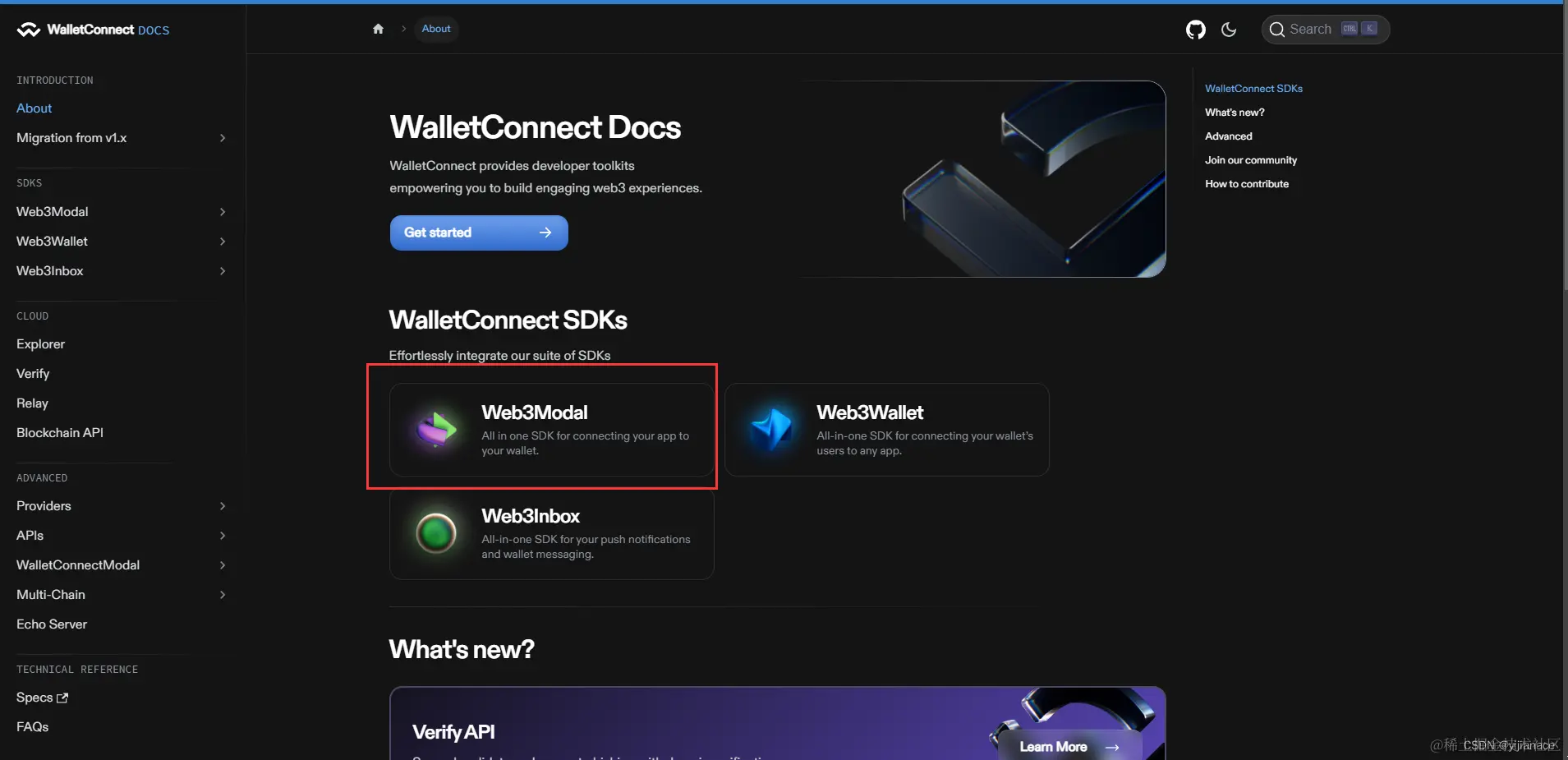The width and height of the screenshot is (1568, 760).
Task: Click the What's new? heading
Action: point(462,650)
